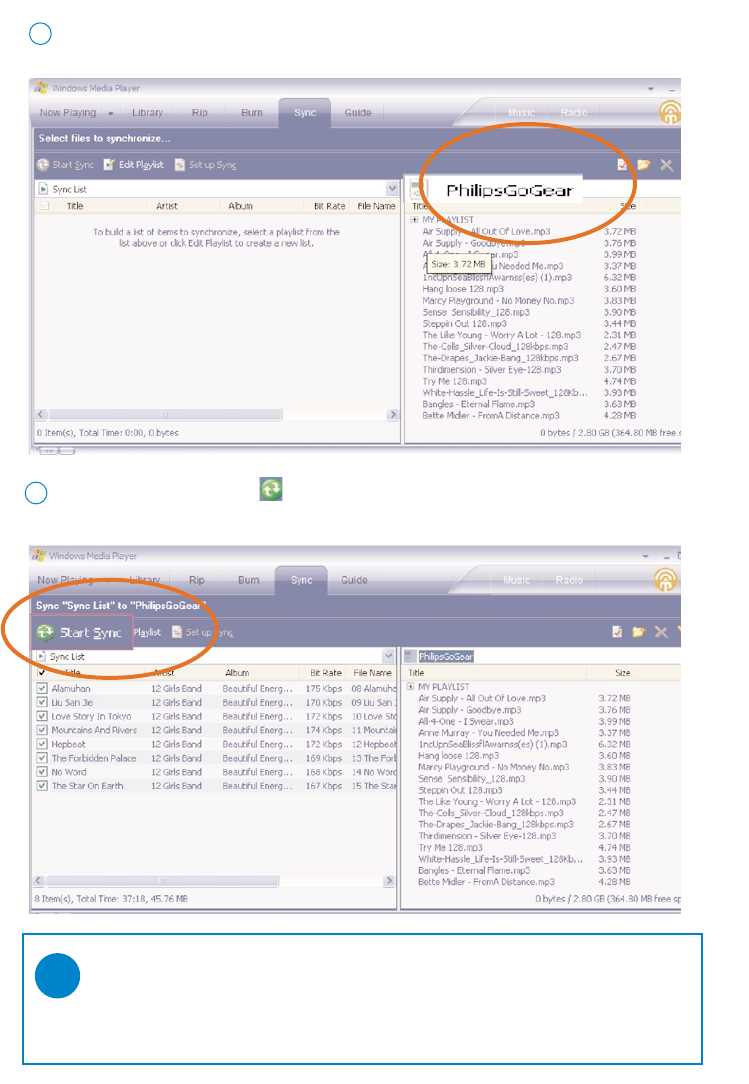749x1084 pixels.
Task: Select 'Thirdimension - Silver Eye-128.mp3' in lower window
Action: (487, 836)
